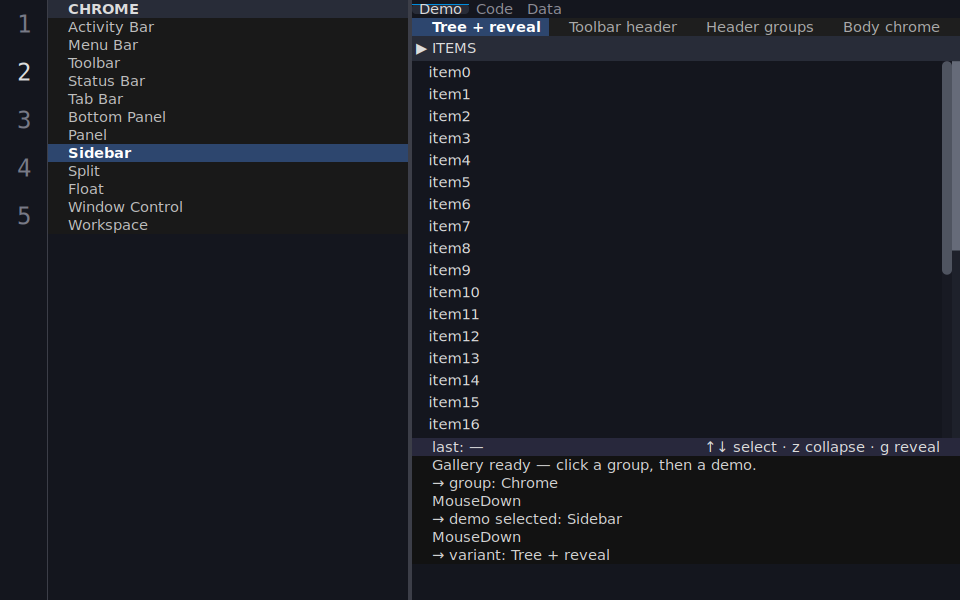This screenshot has width=960, height=600.
Task: Open the Float demo
Action: [x=228, y=189]
